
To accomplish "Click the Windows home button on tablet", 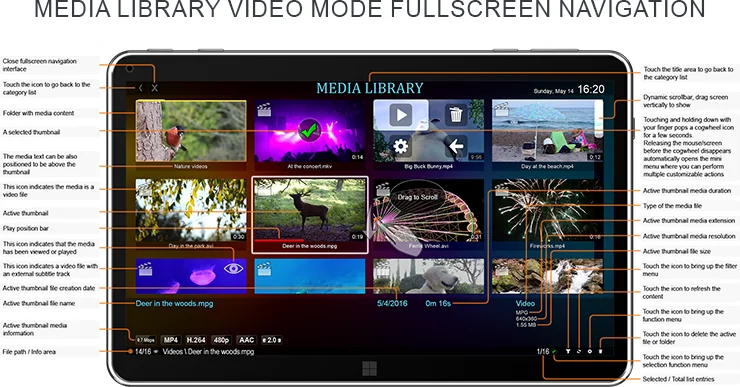I will click(370, 369).
